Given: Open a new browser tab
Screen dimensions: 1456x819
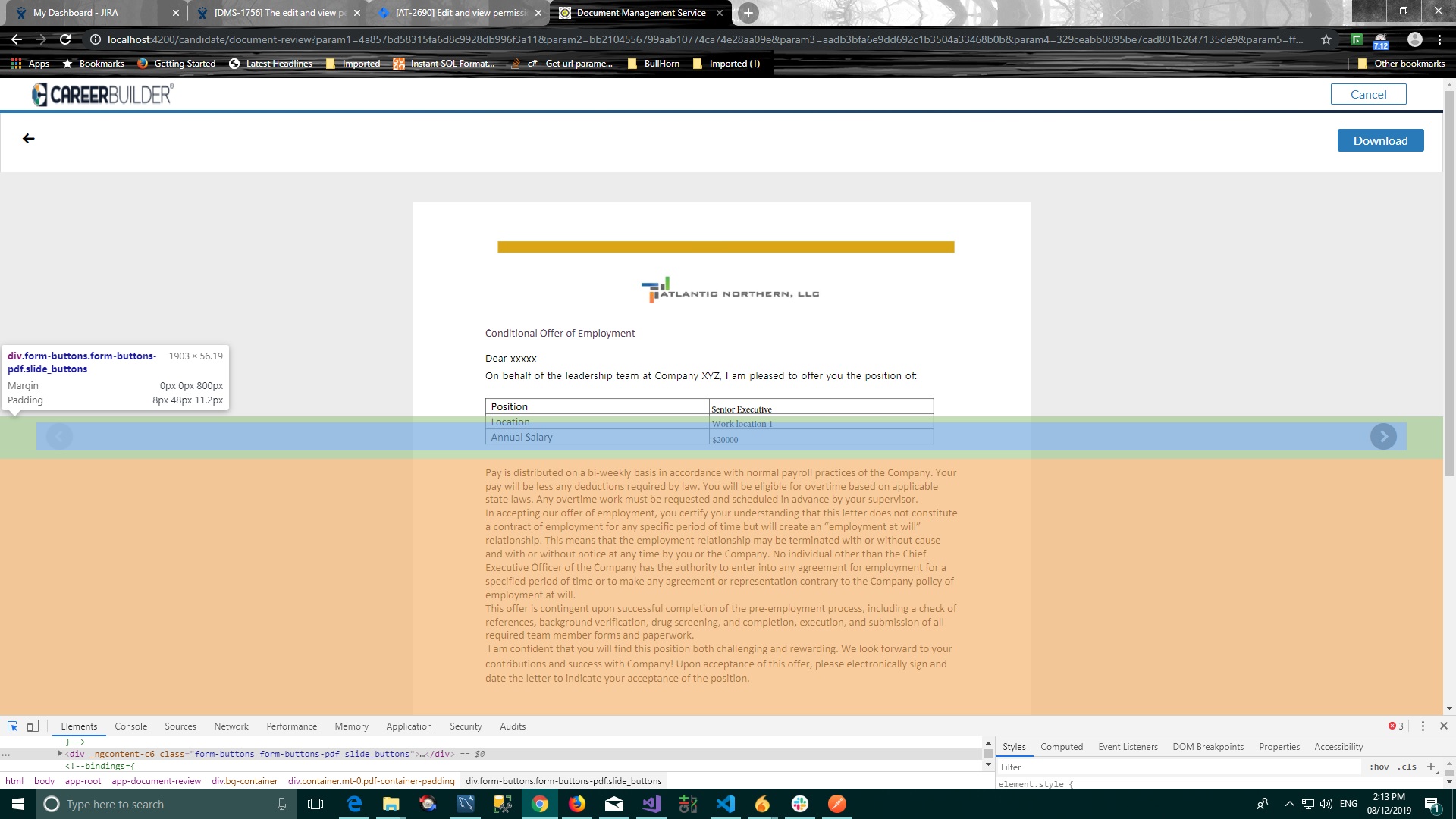Looking at the screenshot, I should coord(748,13).
